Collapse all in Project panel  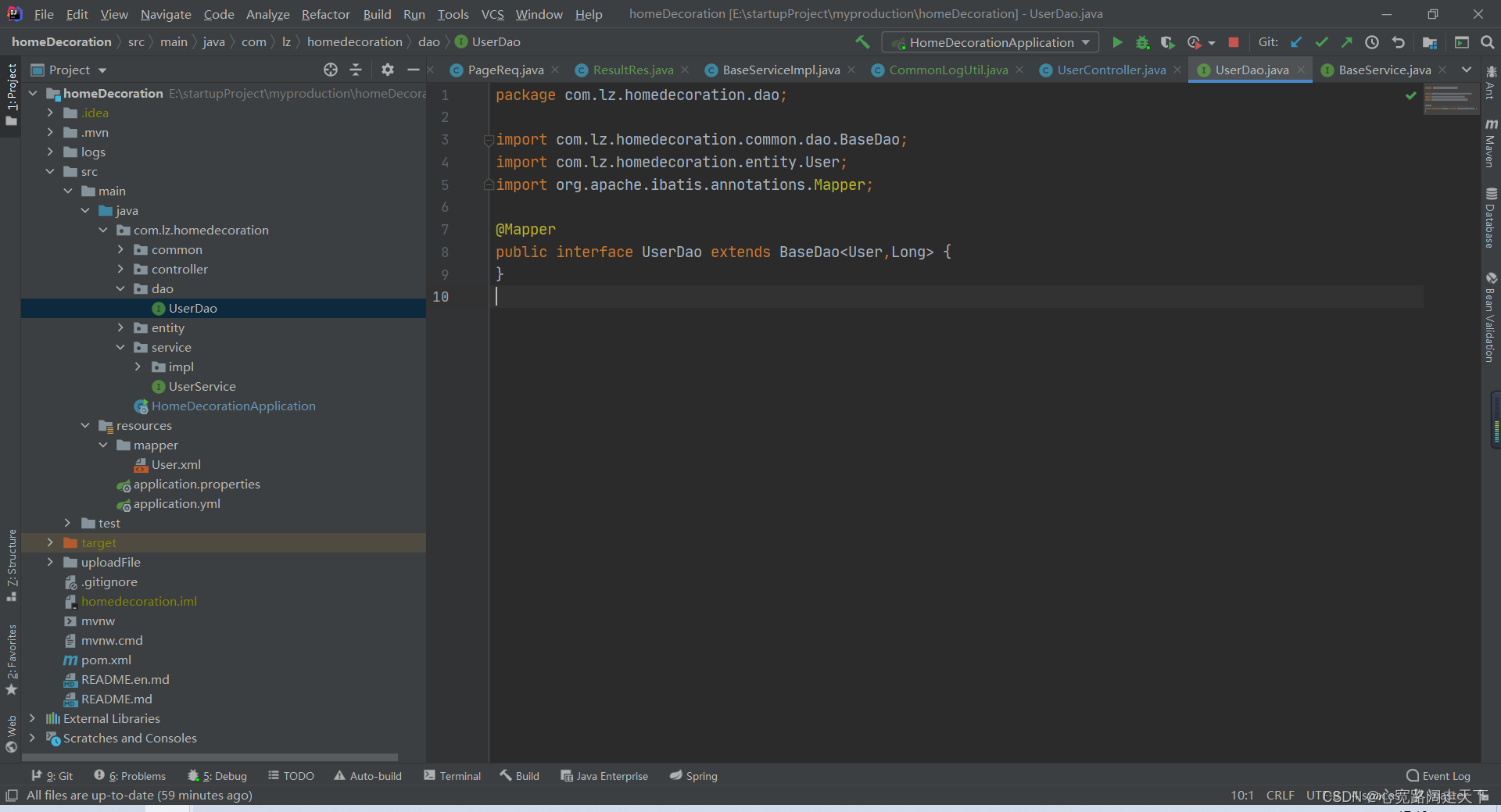point(356,70)
